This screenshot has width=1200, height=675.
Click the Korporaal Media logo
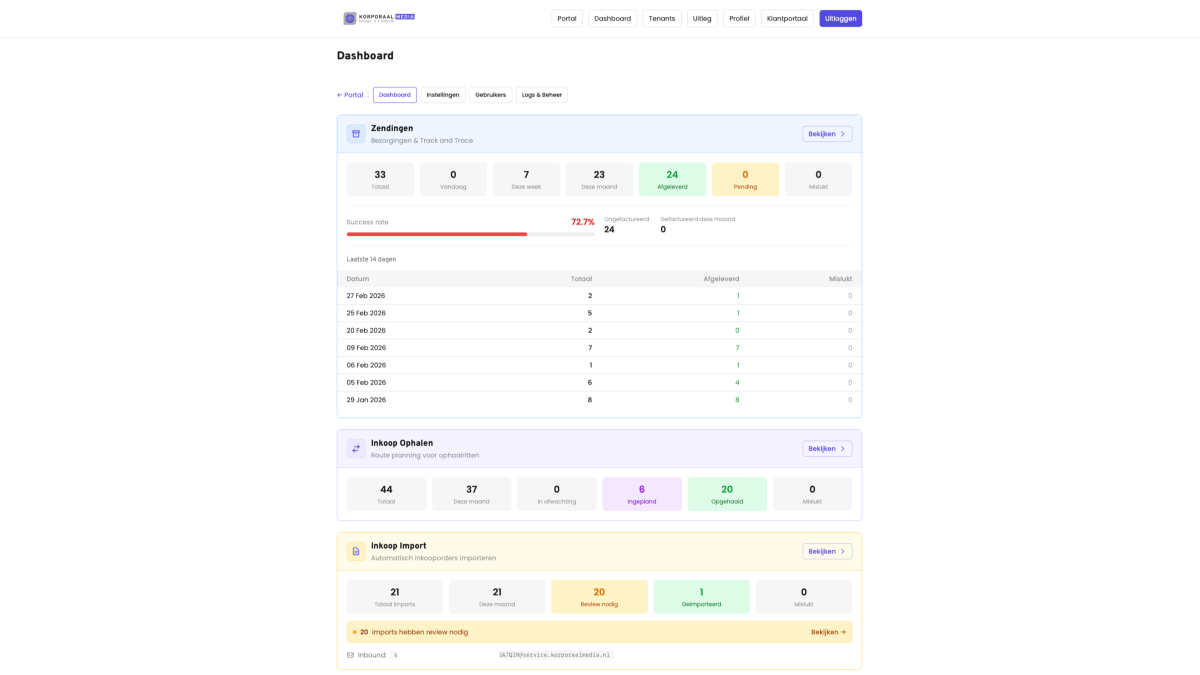coord(379,18)
